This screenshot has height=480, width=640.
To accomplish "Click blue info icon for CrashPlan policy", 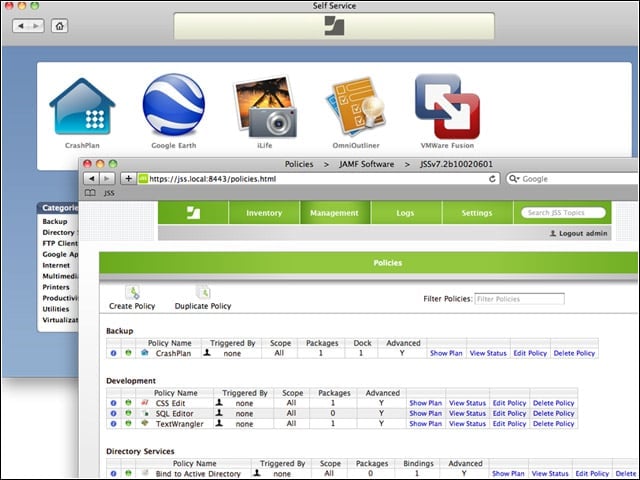I will 113,353.
